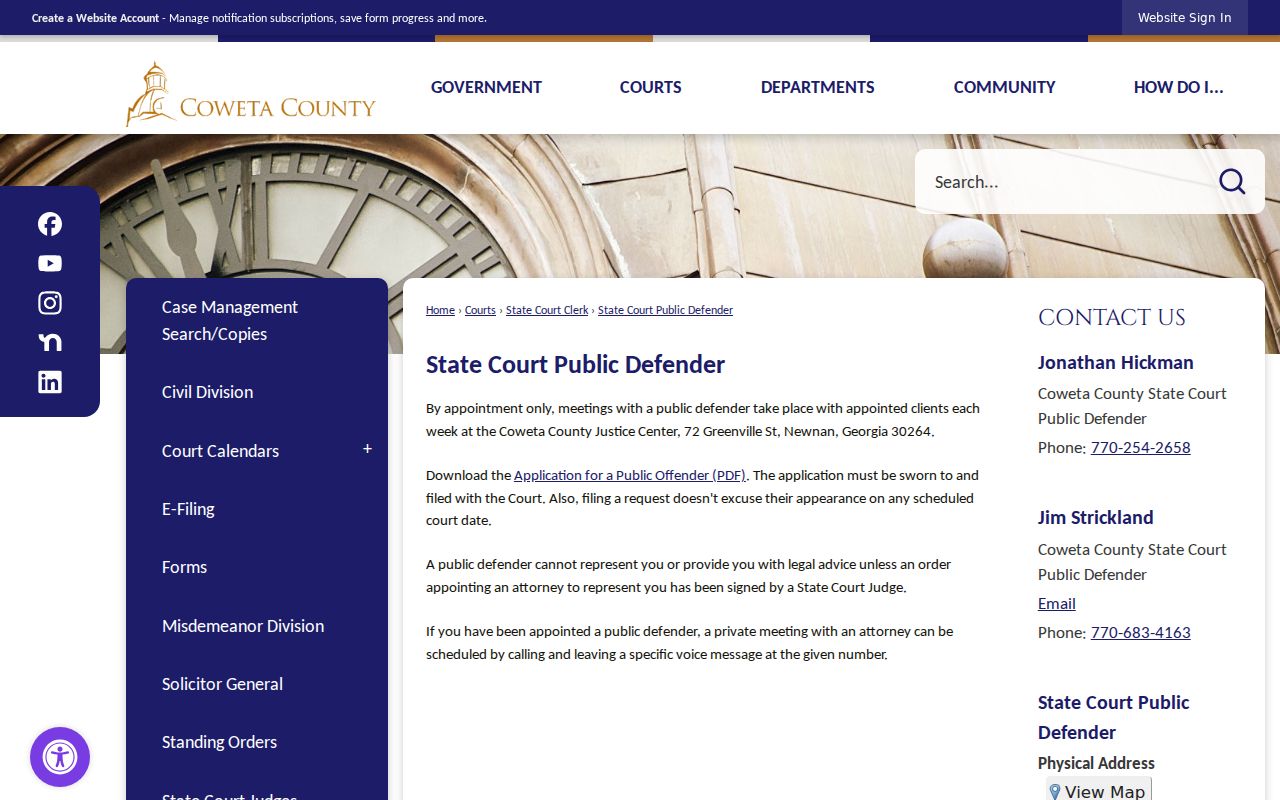Call Jonathan Hickman phone 770-254-2658
1280x800 pixels.
(x=1140, y=447)
